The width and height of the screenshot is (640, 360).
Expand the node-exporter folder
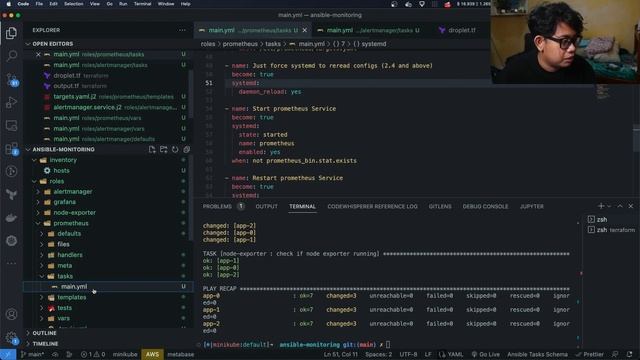point(39,213)
